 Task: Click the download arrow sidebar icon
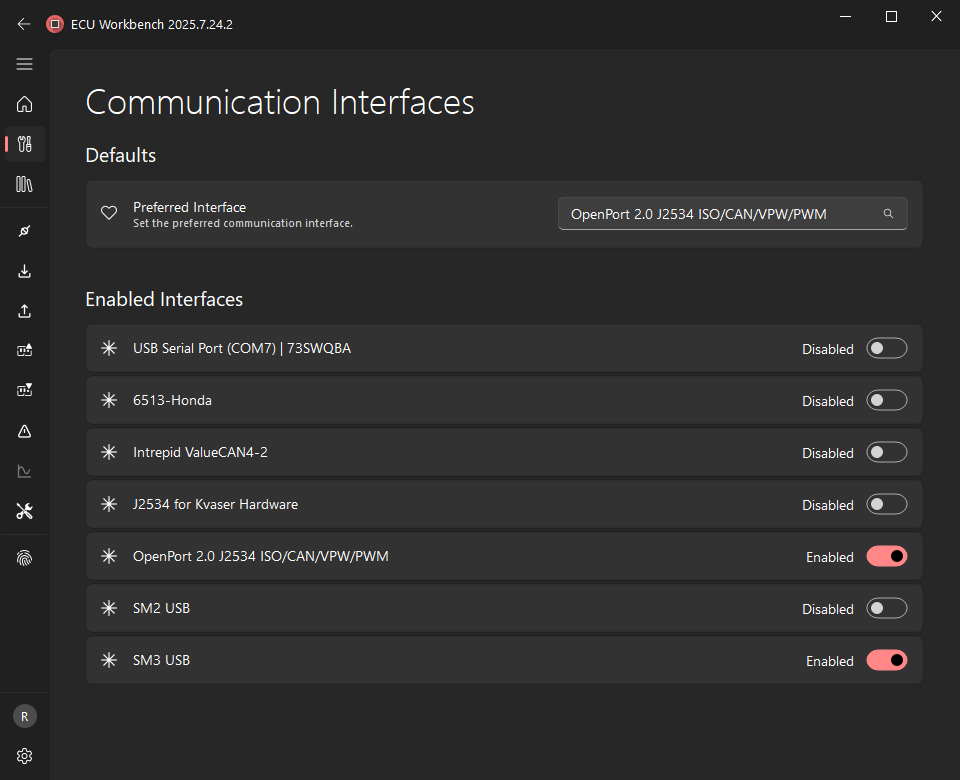tap(25, 271)
